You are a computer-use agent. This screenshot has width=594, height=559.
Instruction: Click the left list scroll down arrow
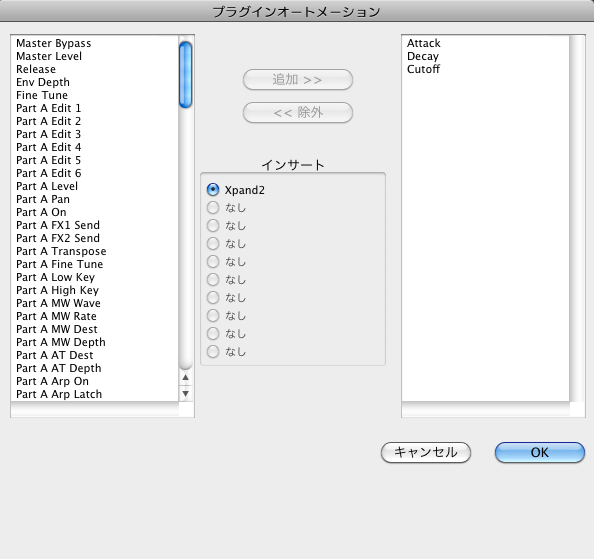186,393
